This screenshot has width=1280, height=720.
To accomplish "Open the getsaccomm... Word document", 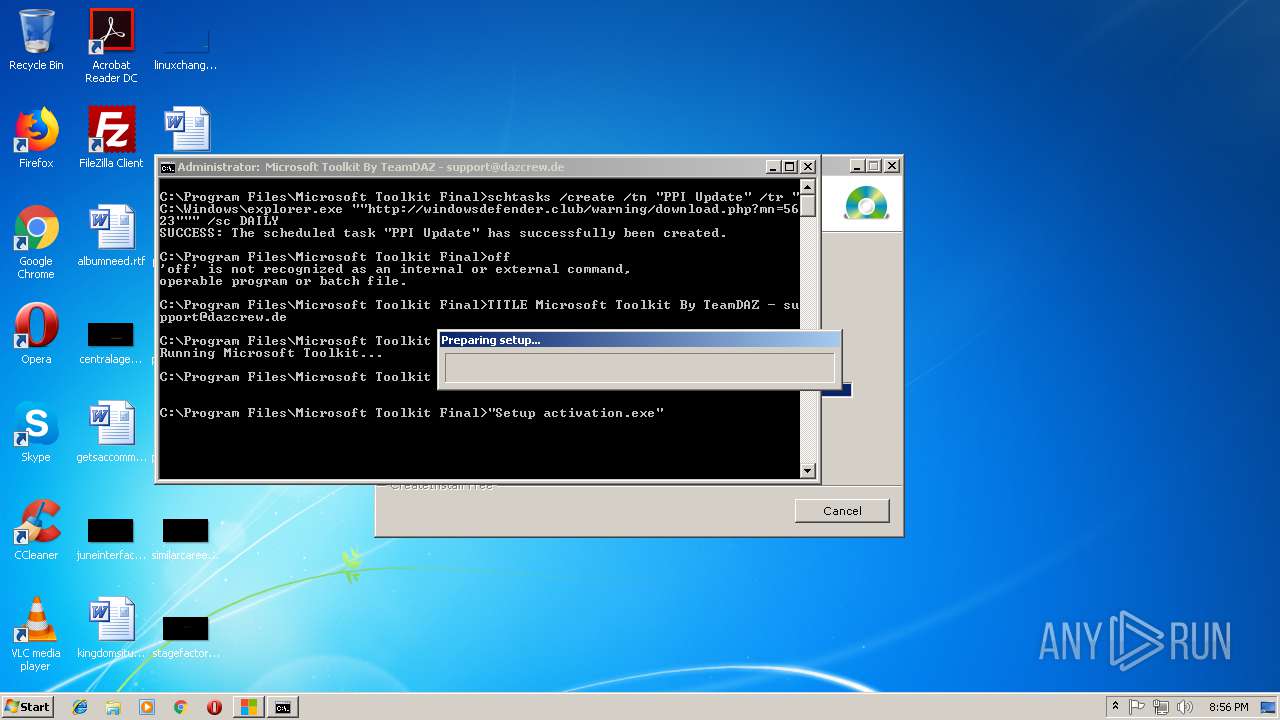I will click(111, 432).
